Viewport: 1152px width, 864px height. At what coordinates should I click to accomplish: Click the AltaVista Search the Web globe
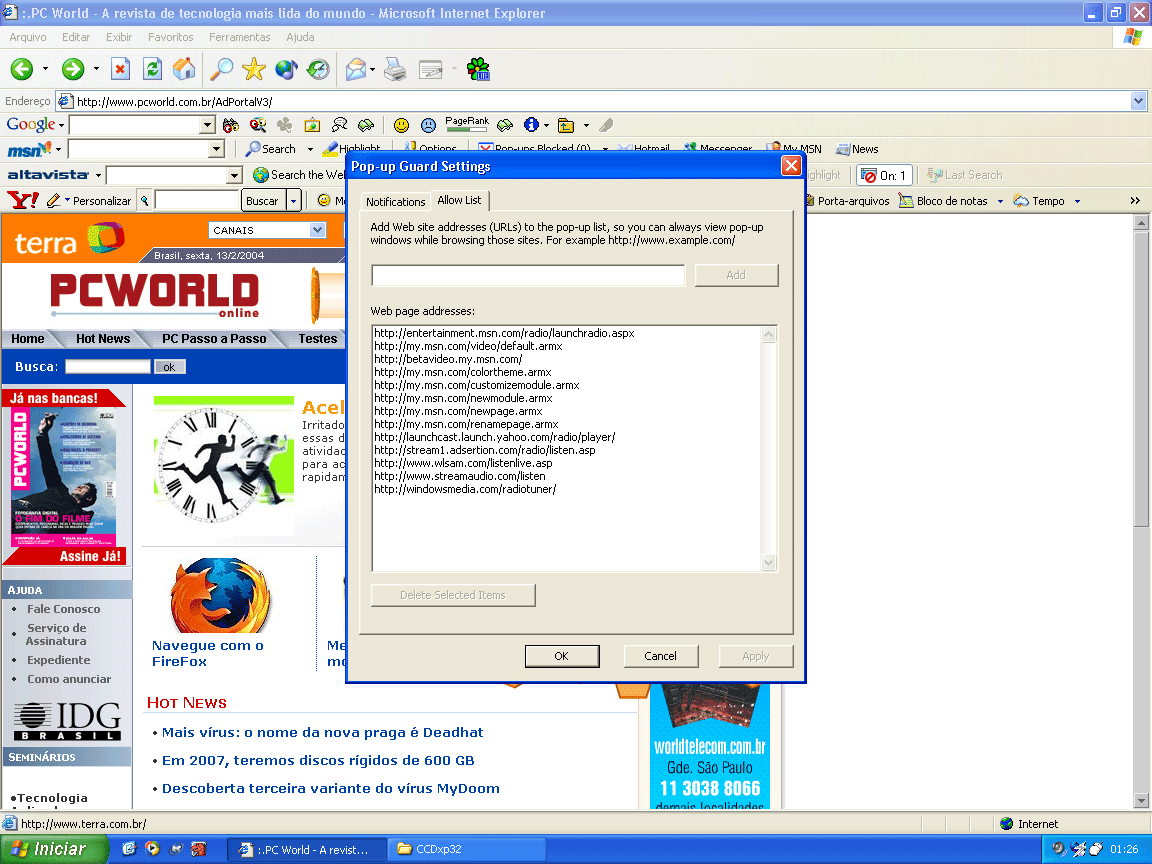[x=260, y=175]
